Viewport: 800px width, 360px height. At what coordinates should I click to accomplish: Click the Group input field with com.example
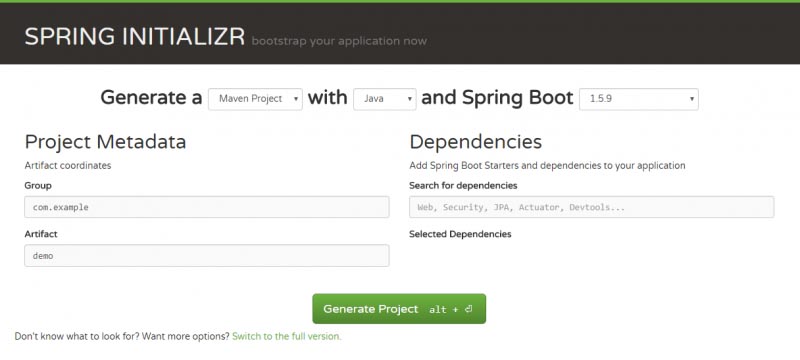[x=207, y=207]
